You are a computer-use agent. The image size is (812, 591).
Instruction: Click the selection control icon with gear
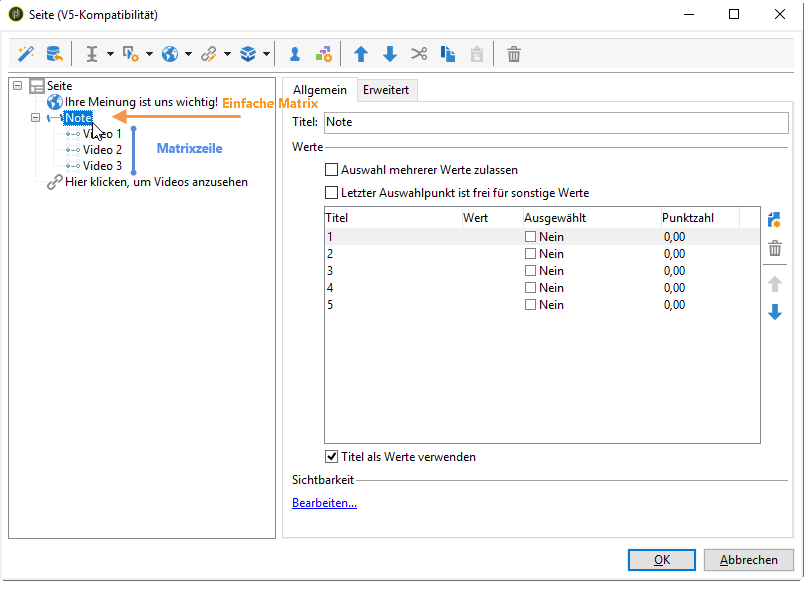point(130,54)
